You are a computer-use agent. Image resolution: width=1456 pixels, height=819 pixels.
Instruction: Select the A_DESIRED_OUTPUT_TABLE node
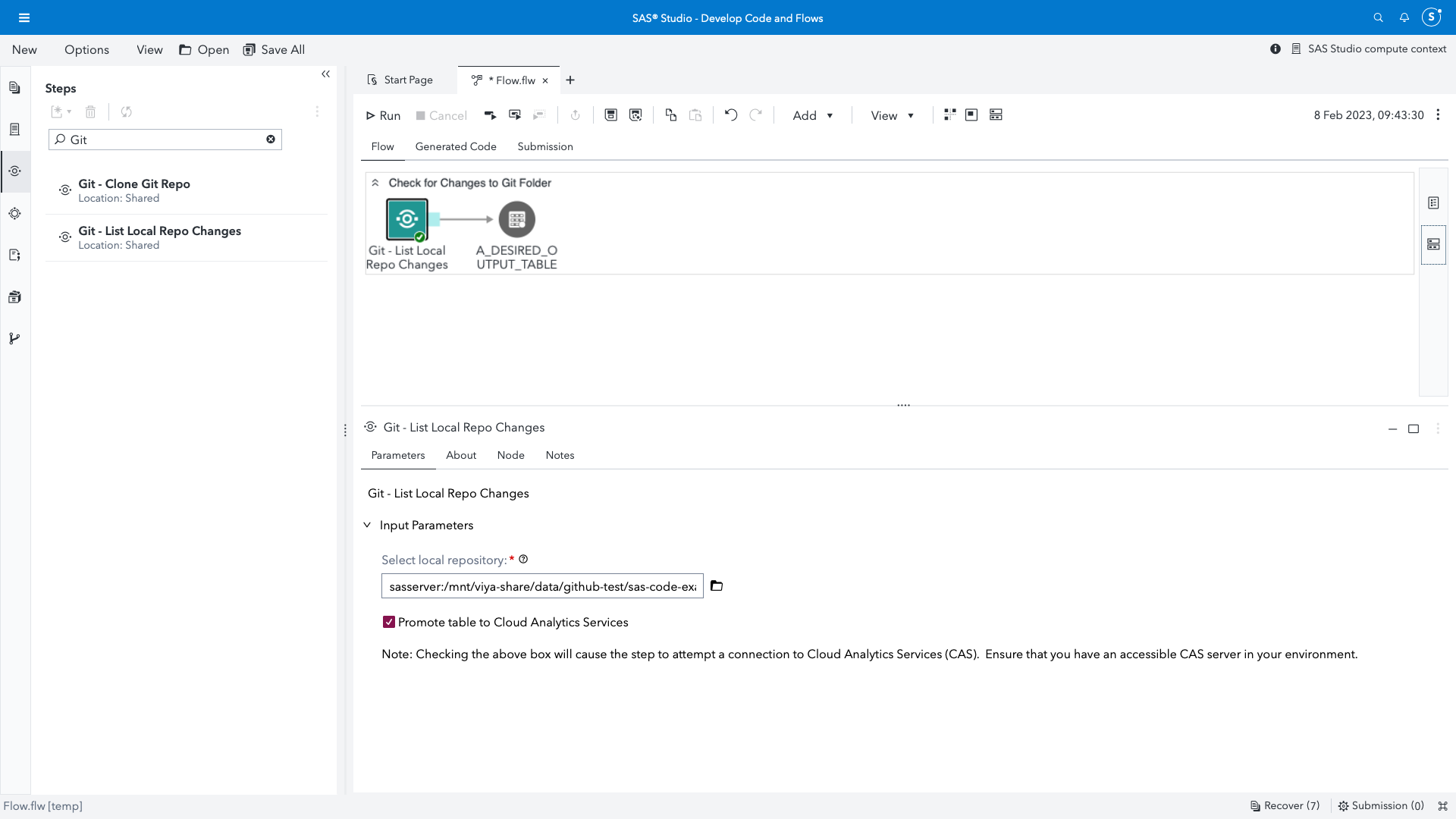pos(517,219)
